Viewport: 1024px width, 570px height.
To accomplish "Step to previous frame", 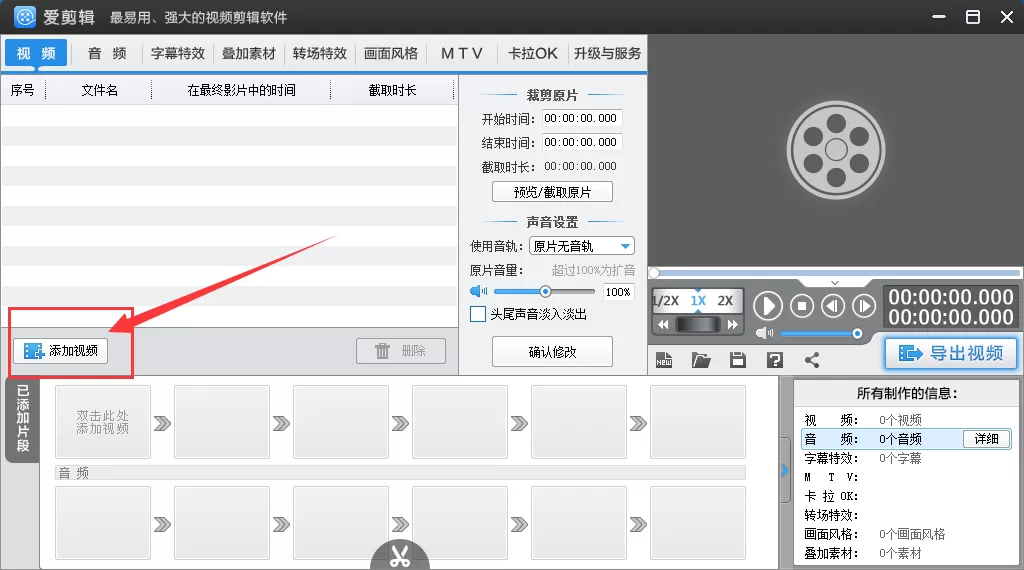I will click(833, 306).
